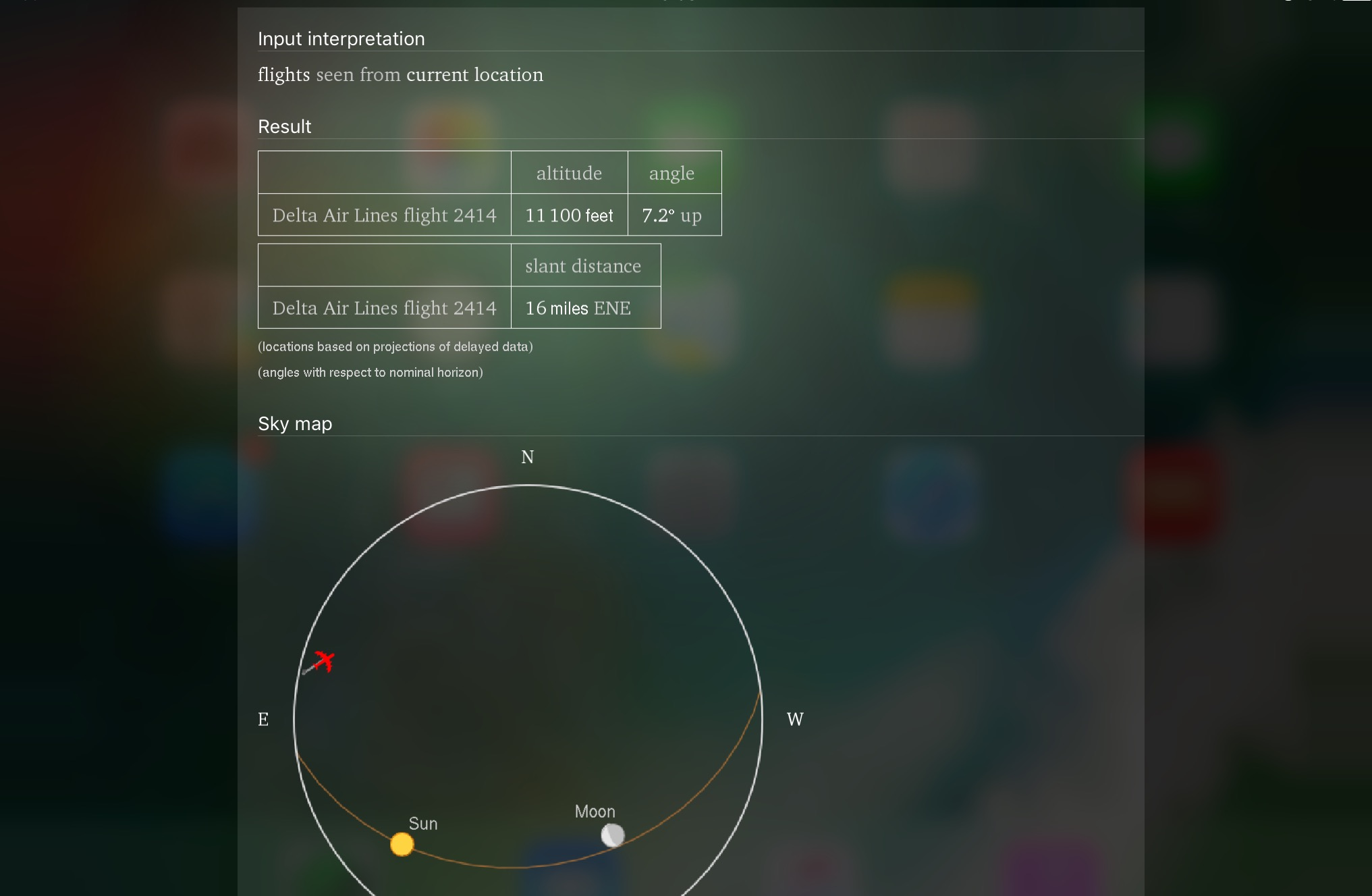Viewport: 1372px width, 896px height.
Task: Click the 11 100 feet altitude value
Action: (569, 215)
